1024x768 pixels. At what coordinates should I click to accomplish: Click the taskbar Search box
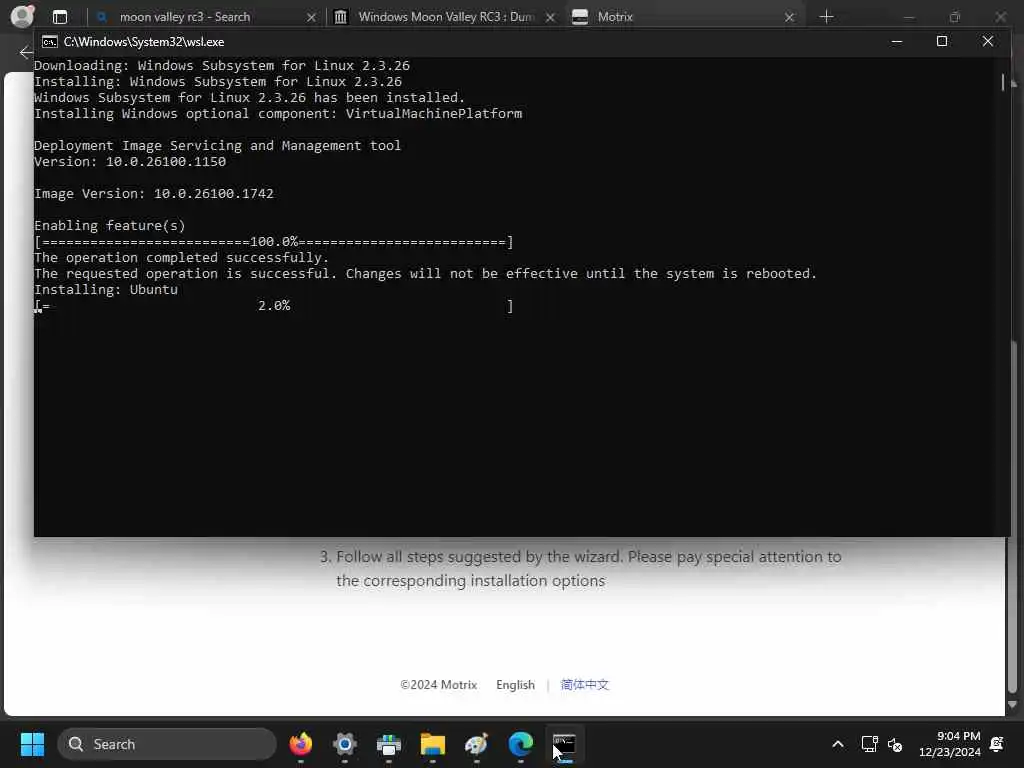tap(167, 744)
